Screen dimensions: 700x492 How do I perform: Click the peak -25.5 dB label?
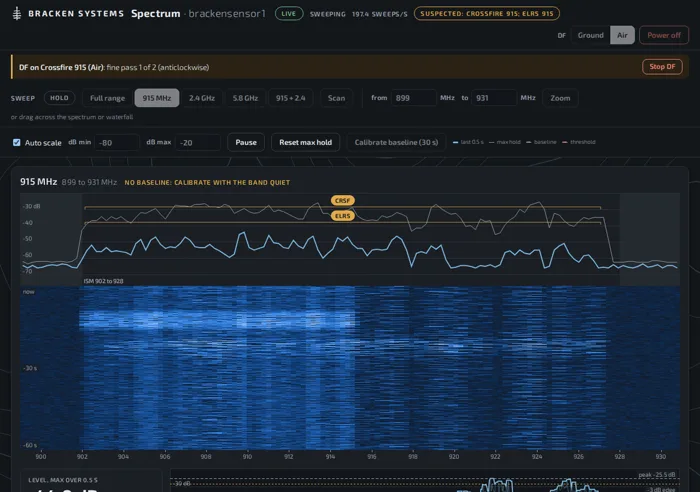pos(657,475)
